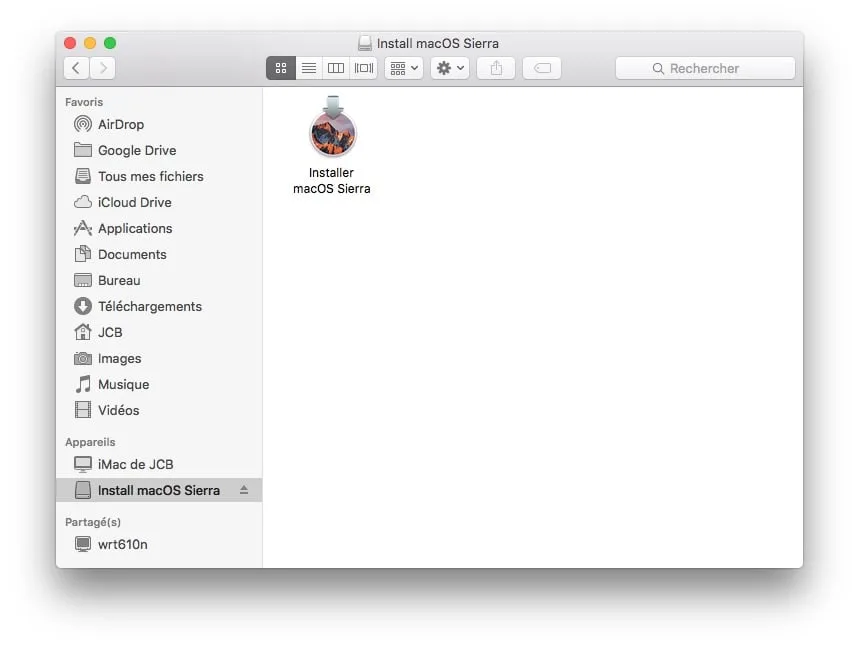
Task: Select the icon grid view toggle
Action: [281, 68]
